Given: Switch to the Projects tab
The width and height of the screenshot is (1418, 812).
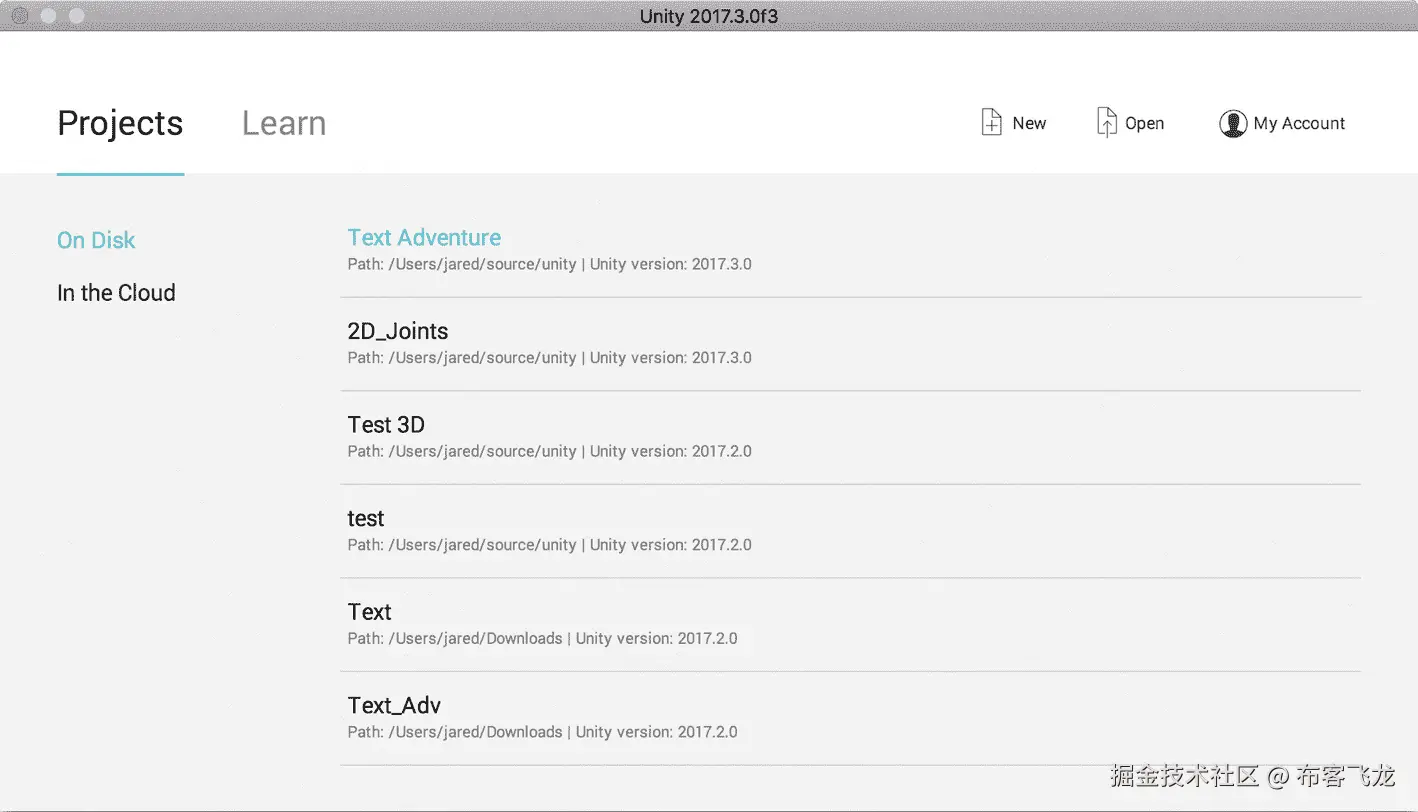Looking at the screenshot, I should coord(120,123).
